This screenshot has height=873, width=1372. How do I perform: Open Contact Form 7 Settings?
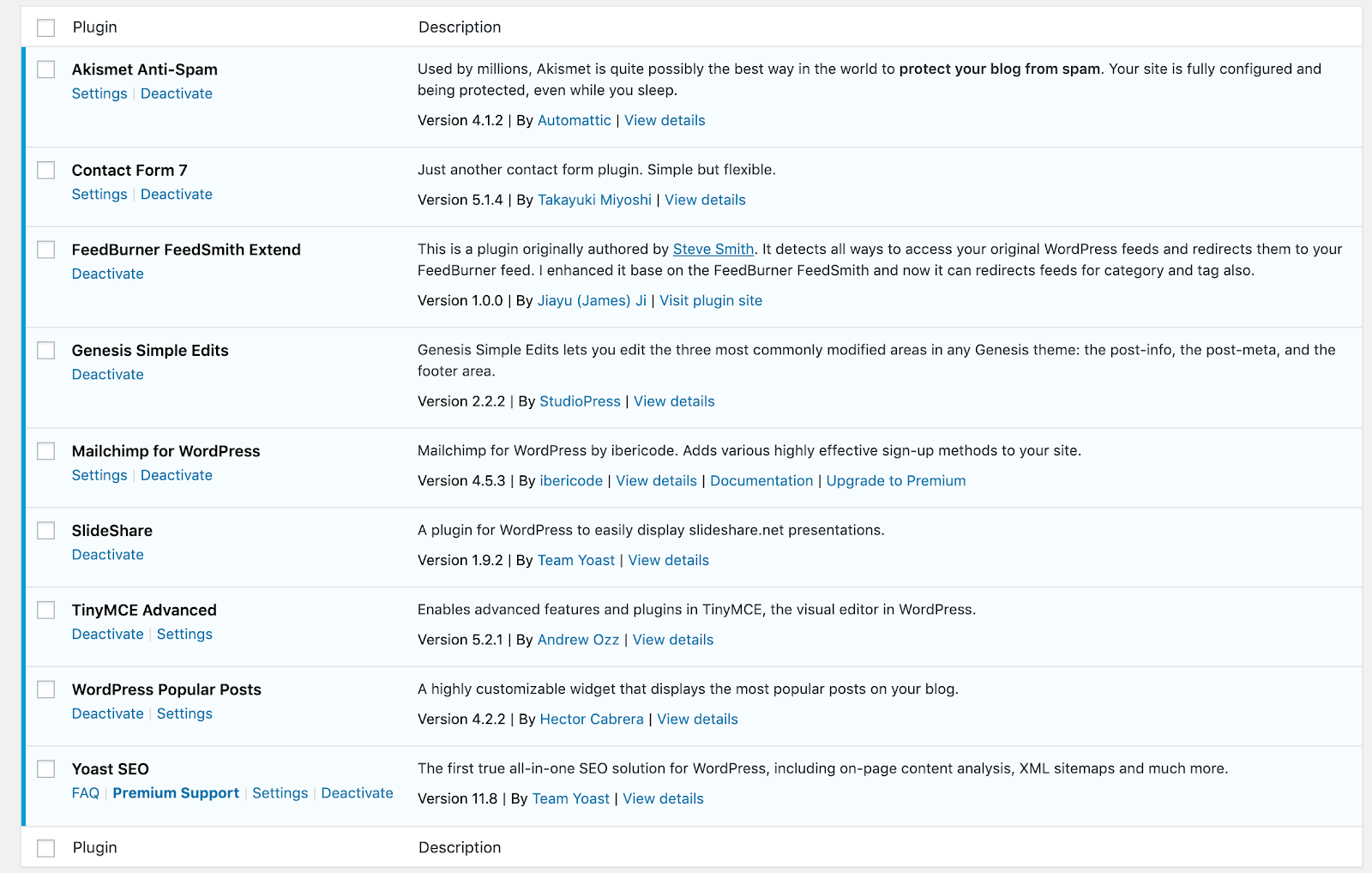pos(99,194)
